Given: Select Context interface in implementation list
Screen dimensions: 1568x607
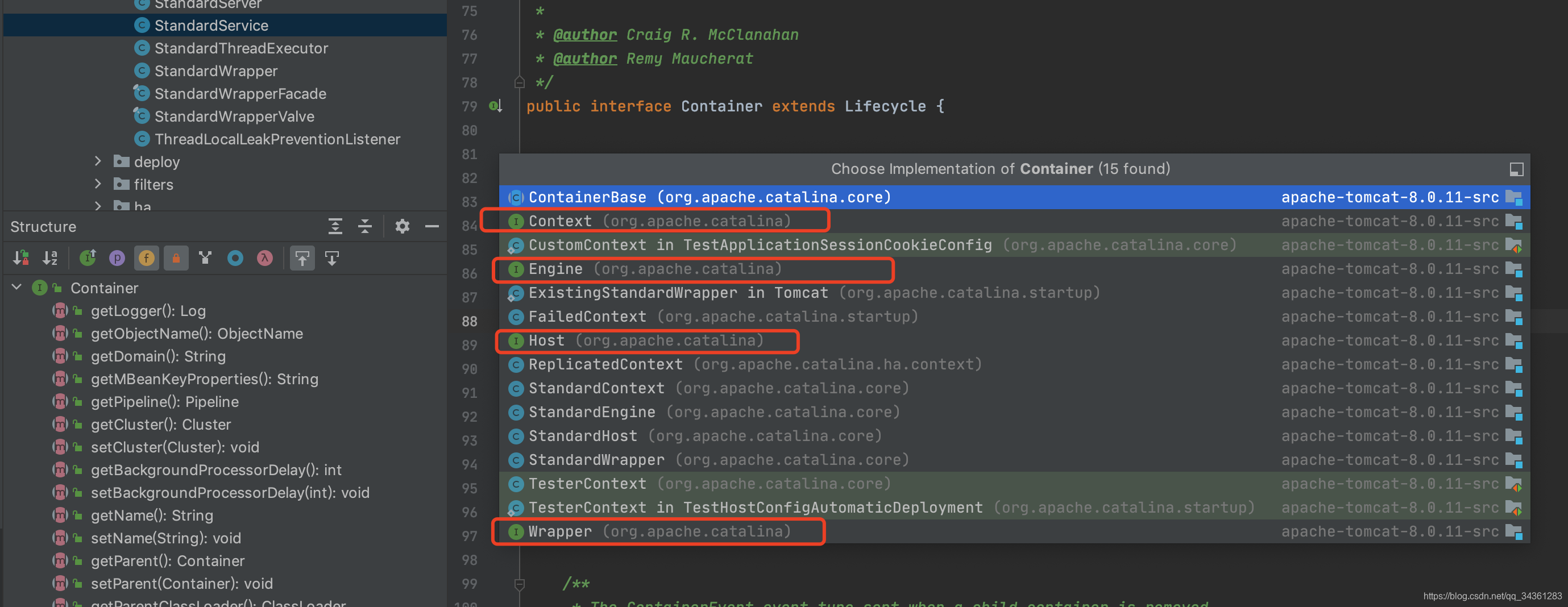Looking at the screenshot, I should point(1014,221).
